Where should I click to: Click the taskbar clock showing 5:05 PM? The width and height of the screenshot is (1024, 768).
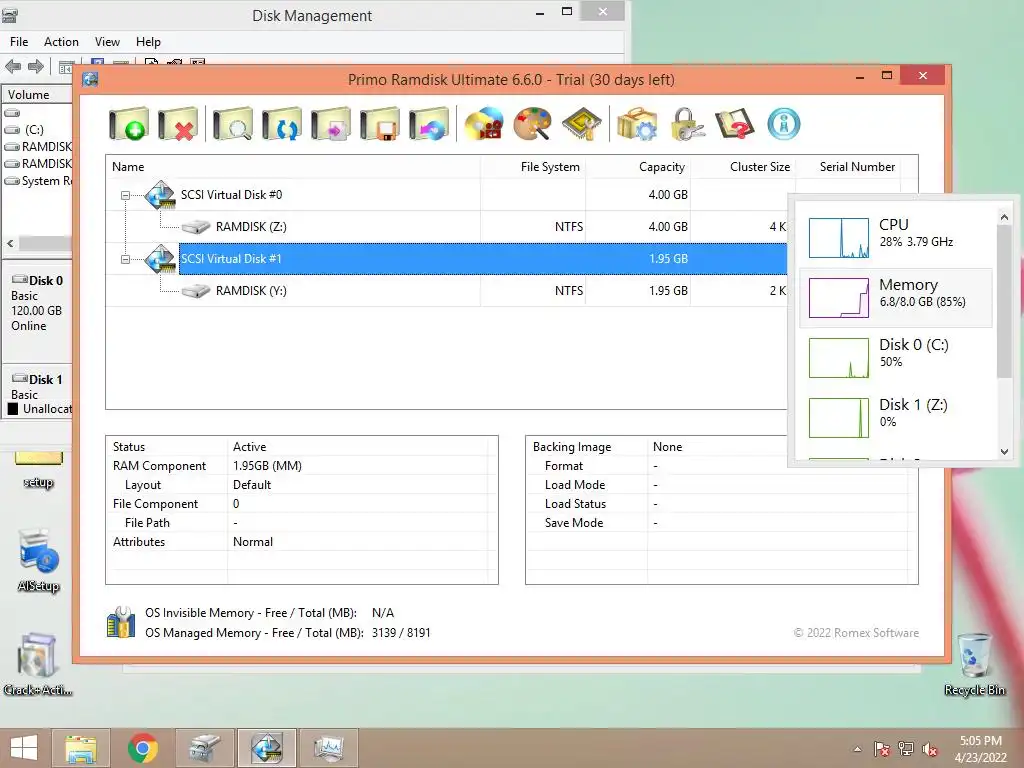coord(980,749)
